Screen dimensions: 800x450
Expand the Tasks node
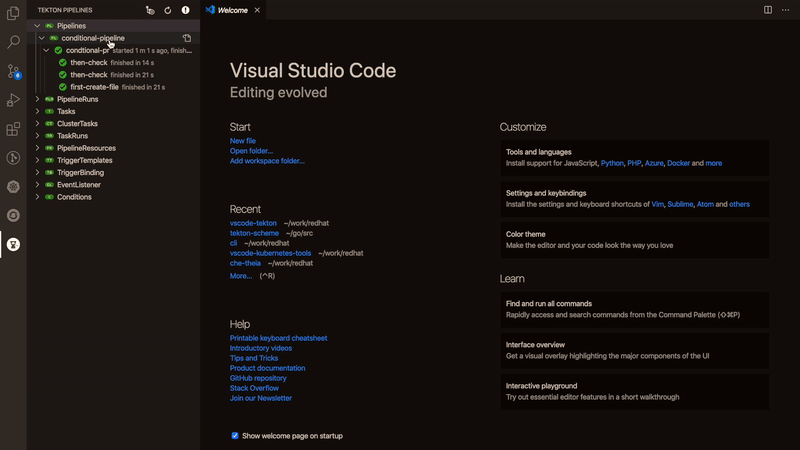click(x=37, y=112)
